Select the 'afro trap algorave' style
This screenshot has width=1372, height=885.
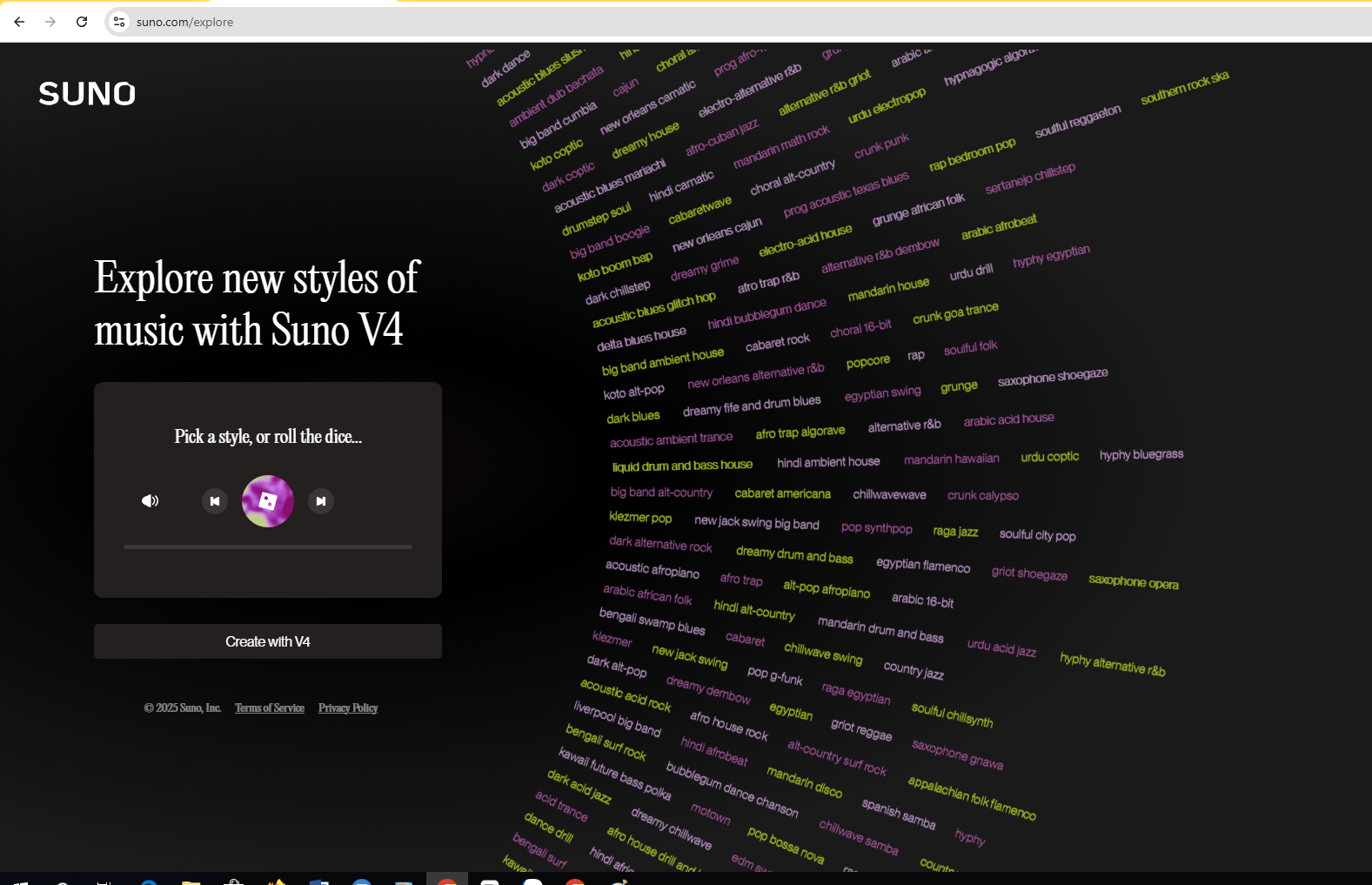pos(800,432)
